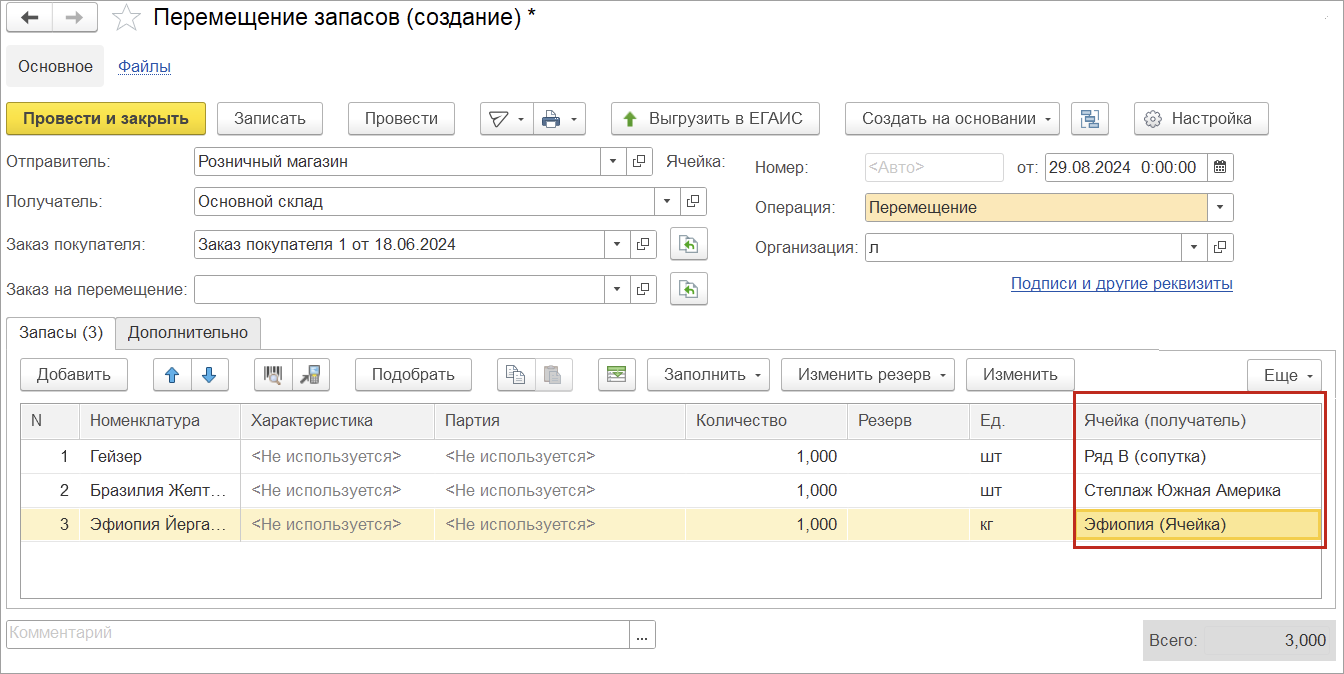Open the comment editor with ellipsis button
The height and width of the screenshot is (674, 1344).
pos(642,634)
